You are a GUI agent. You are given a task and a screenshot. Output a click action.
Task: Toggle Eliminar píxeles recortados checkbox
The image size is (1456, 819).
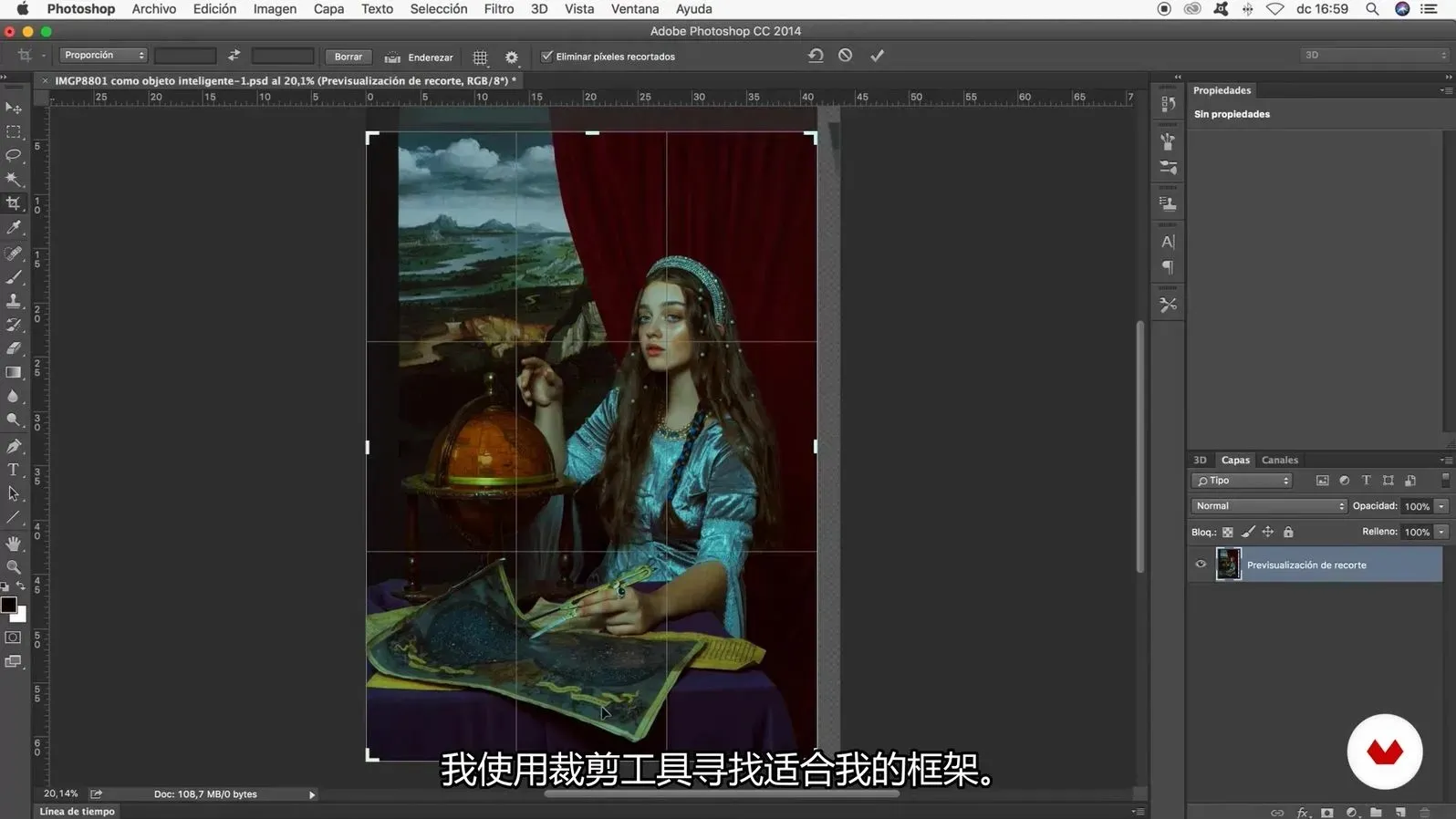tap(547, 57)
